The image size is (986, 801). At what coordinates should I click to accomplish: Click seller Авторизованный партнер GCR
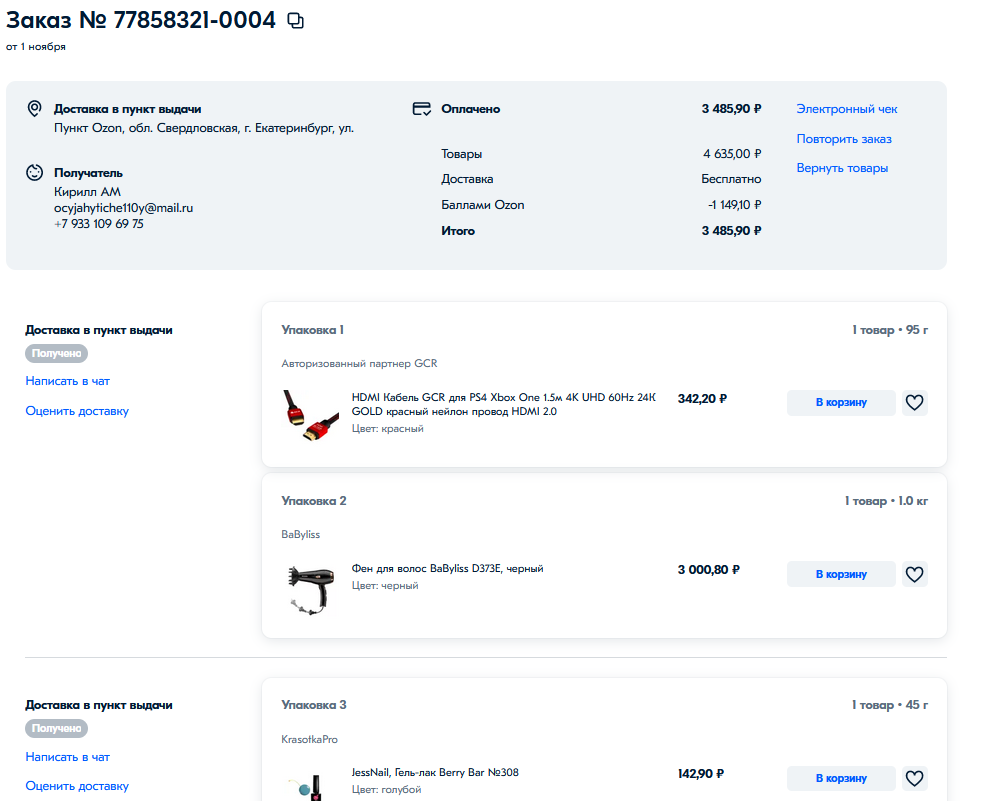click(359, 363)
